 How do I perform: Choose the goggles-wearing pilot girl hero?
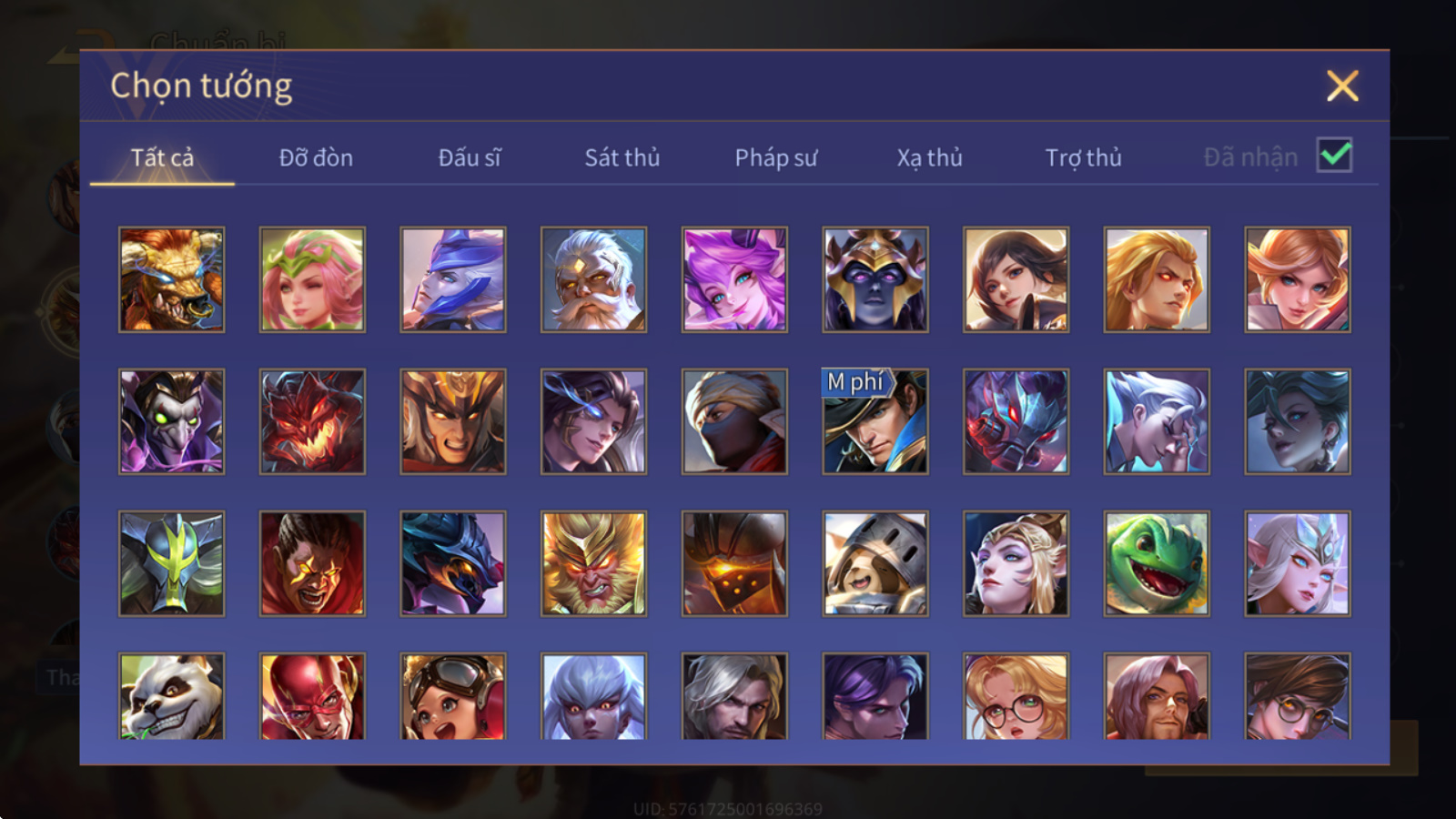click(x=452, y=695)
